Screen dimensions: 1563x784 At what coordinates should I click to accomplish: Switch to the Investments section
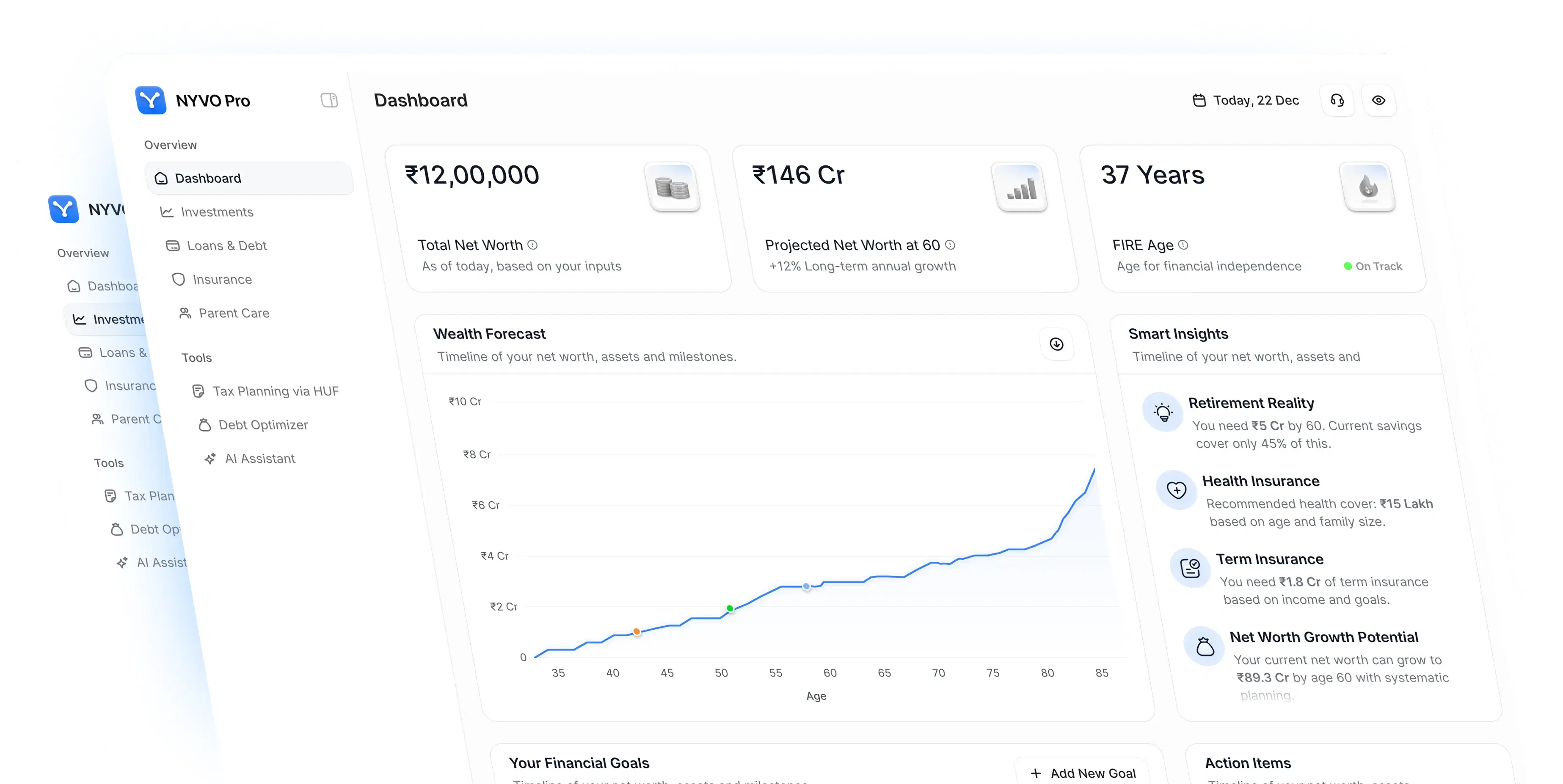(x=217, y=212)
